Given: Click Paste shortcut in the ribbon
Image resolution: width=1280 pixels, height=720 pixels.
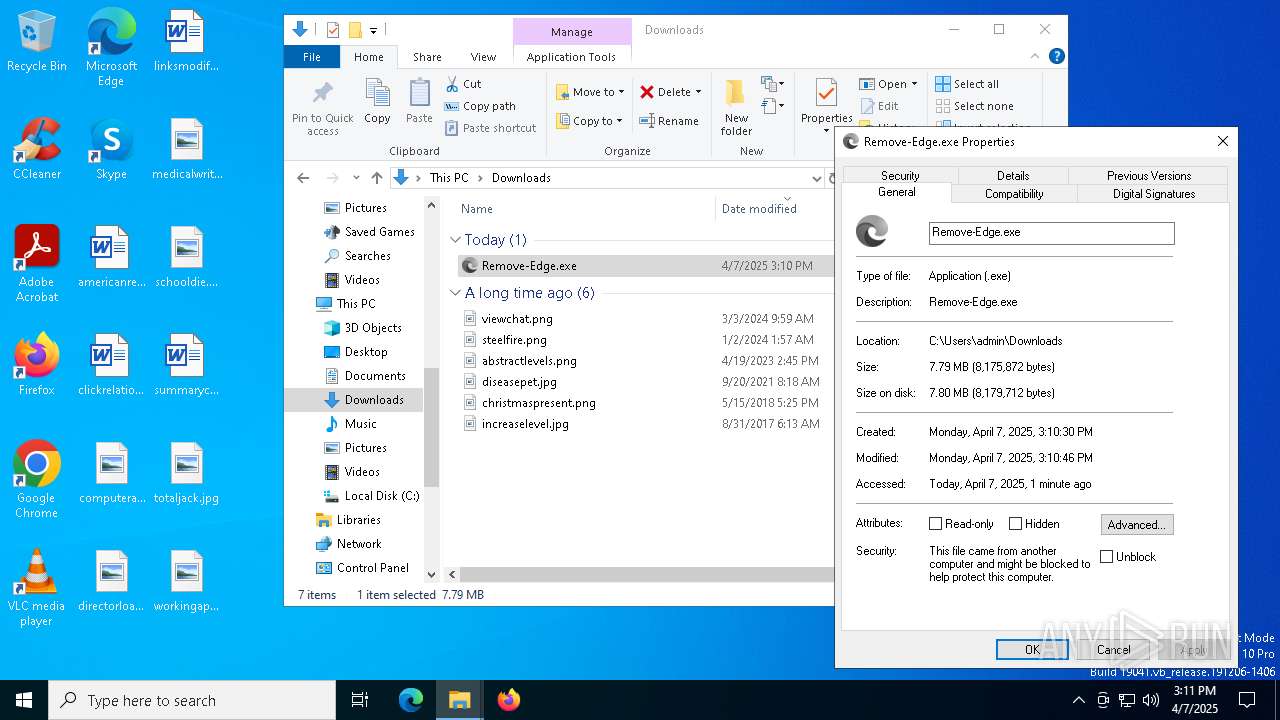Looking at the screenshot, I should pyautogui.click(x=490, y=128).
